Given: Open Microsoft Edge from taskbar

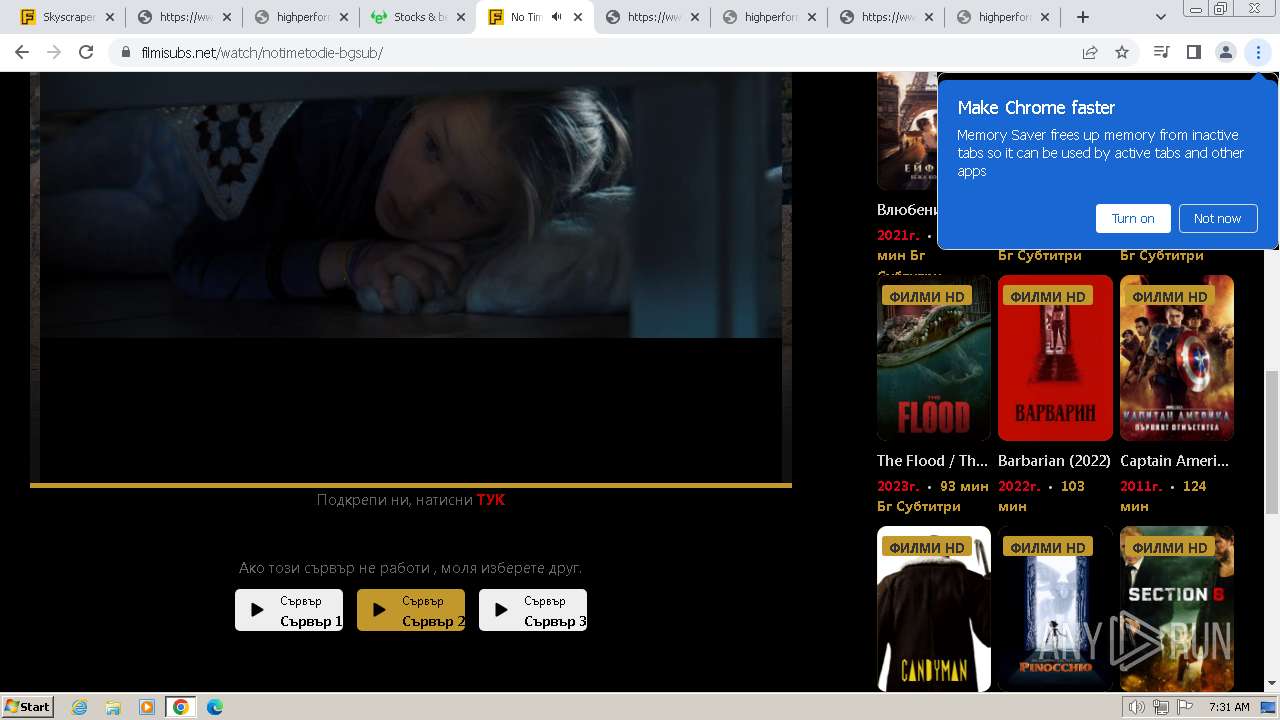Looking at the screenshot, I should click(215, 707).
